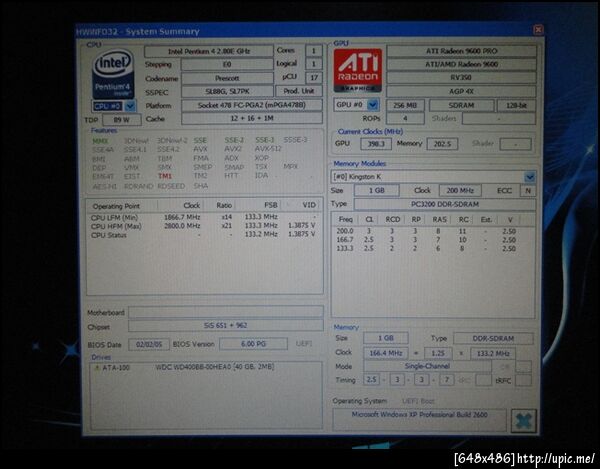Select the CPU HFM (Max) row

coord(204,226)
